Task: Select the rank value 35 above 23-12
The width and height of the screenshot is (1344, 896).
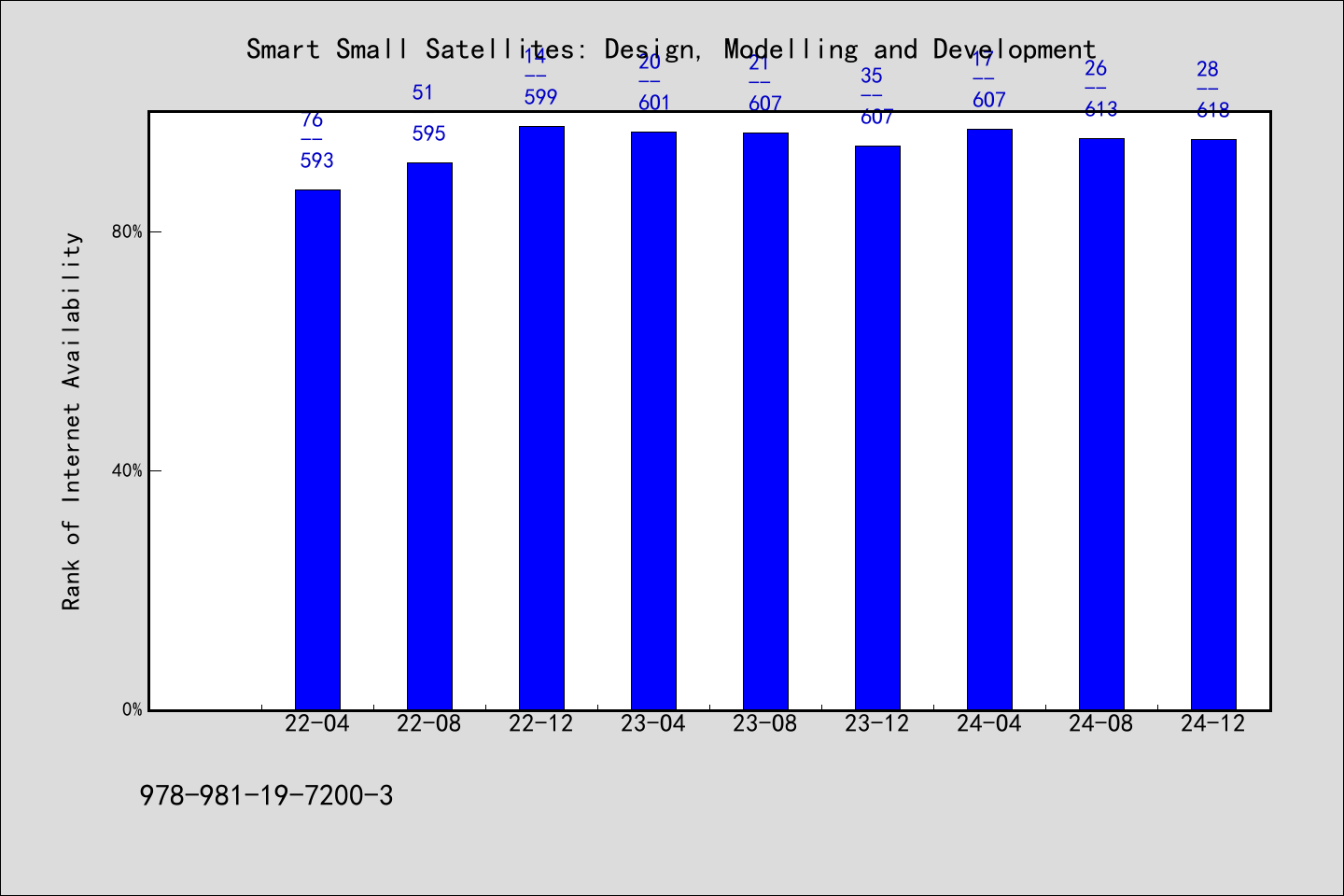Action: pyautogui.click(x=871, y=76)
